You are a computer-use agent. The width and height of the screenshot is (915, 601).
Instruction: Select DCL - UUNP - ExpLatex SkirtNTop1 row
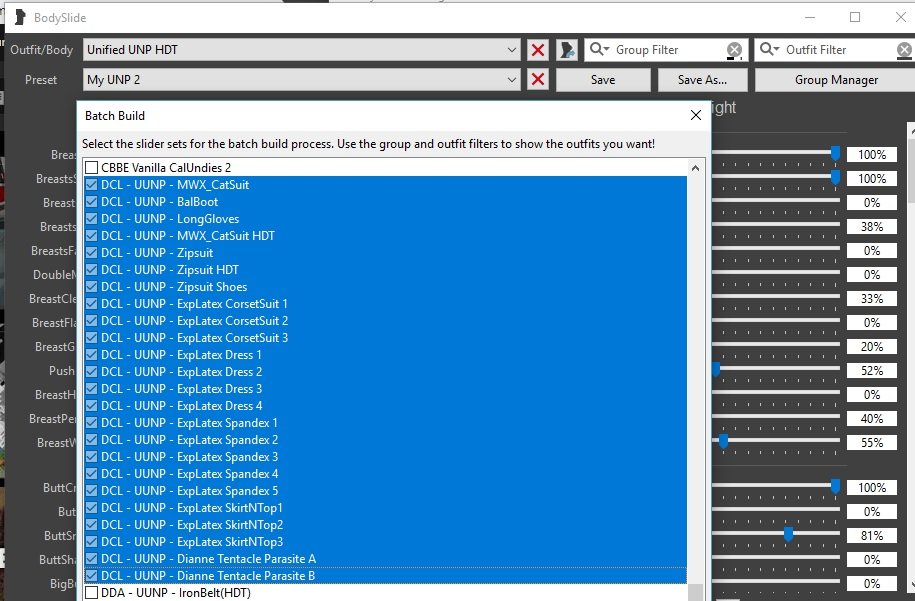coord(385,508)
